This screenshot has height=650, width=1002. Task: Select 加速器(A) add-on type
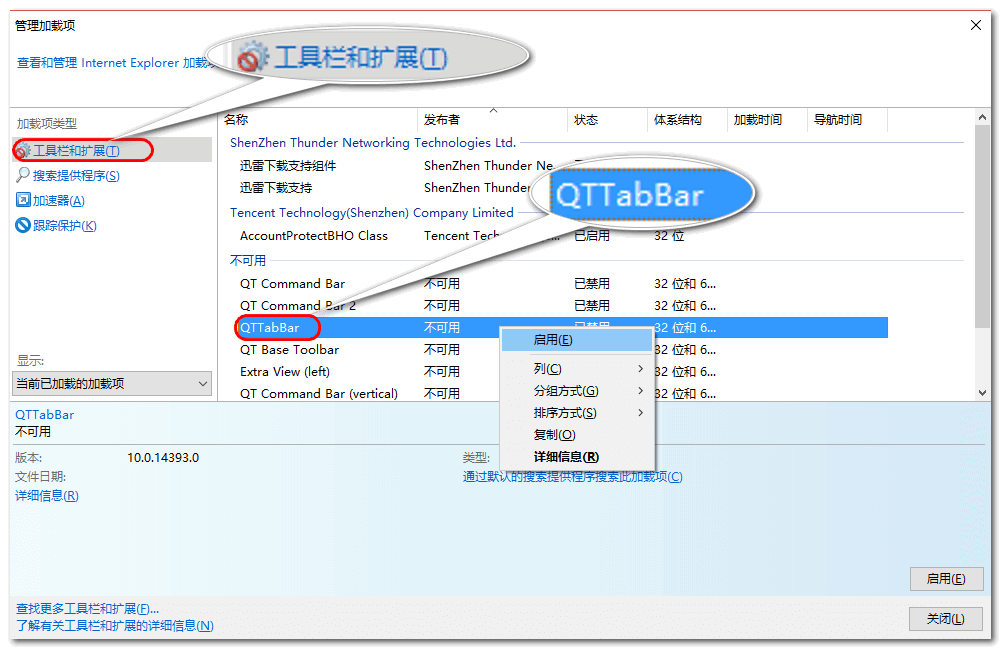(59, 201)
